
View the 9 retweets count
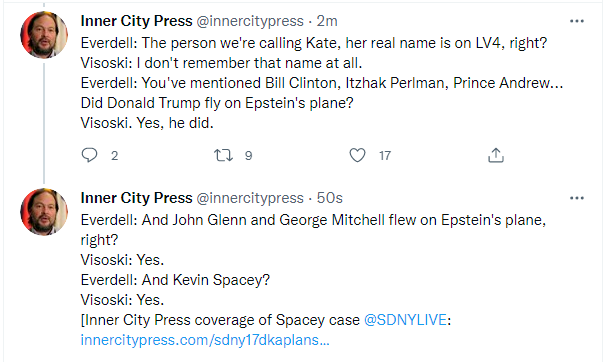click(x=249, y=155)
